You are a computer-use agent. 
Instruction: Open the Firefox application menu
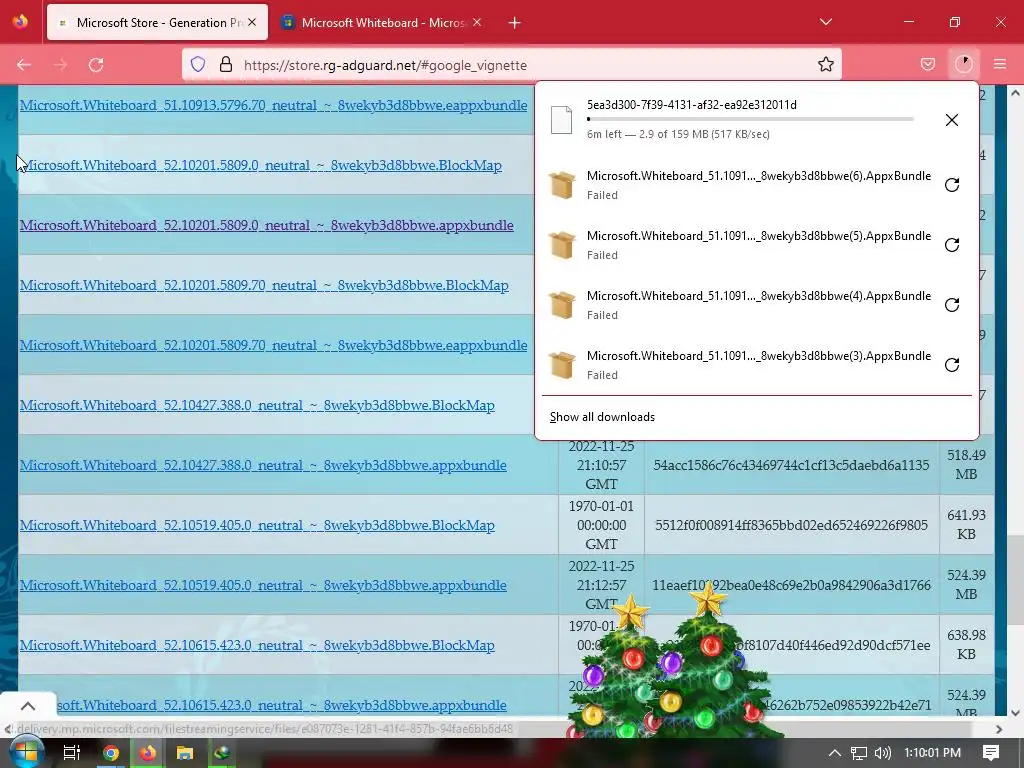[1000, 65]
